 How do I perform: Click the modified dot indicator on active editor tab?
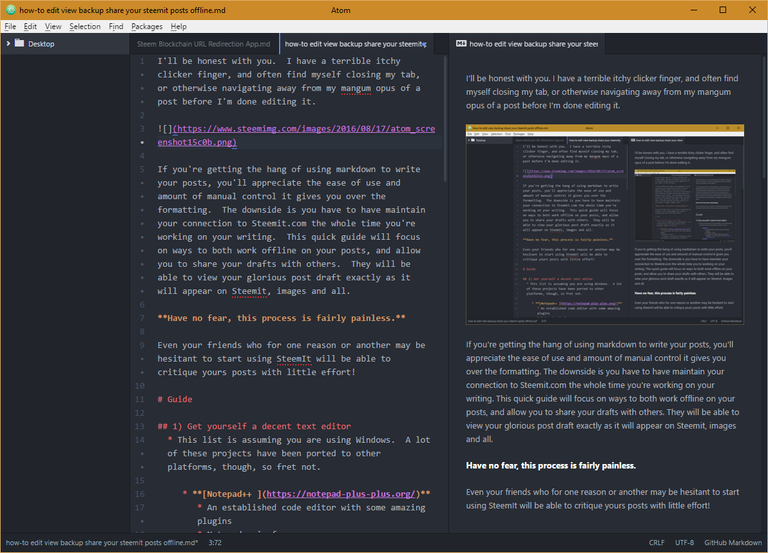424,45
